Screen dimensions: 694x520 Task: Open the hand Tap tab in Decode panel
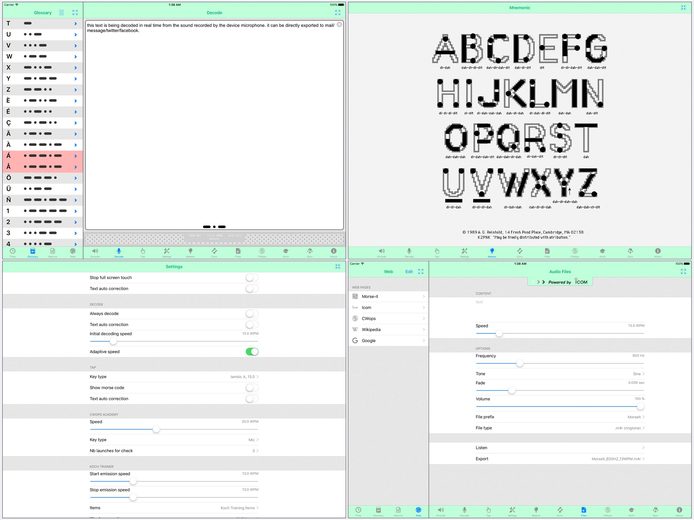(143, 252)
